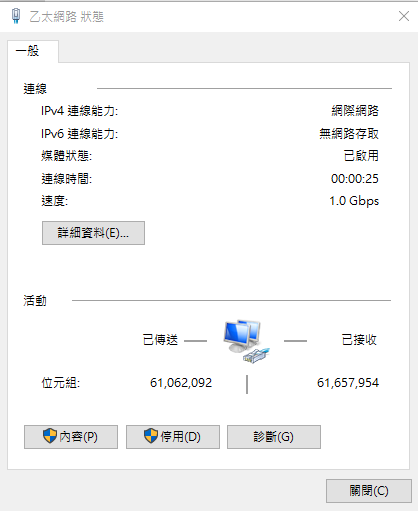The image size is (418, 511).
Task: Click the 已接收 label
Action: 359,340
